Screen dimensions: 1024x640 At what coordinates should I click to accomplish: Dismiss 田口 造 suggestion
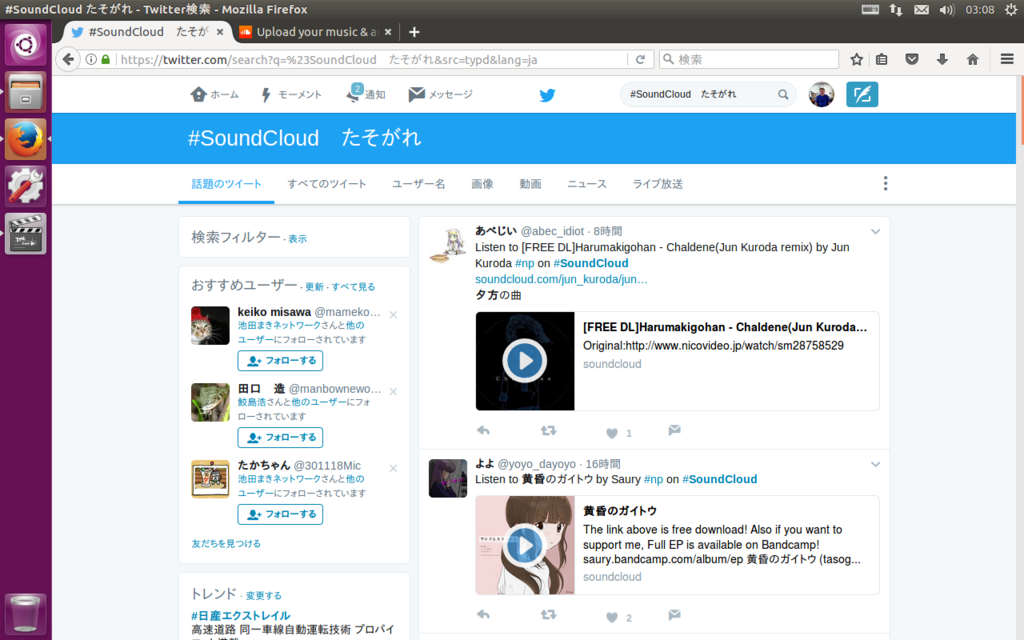click(x=393, y=392)
